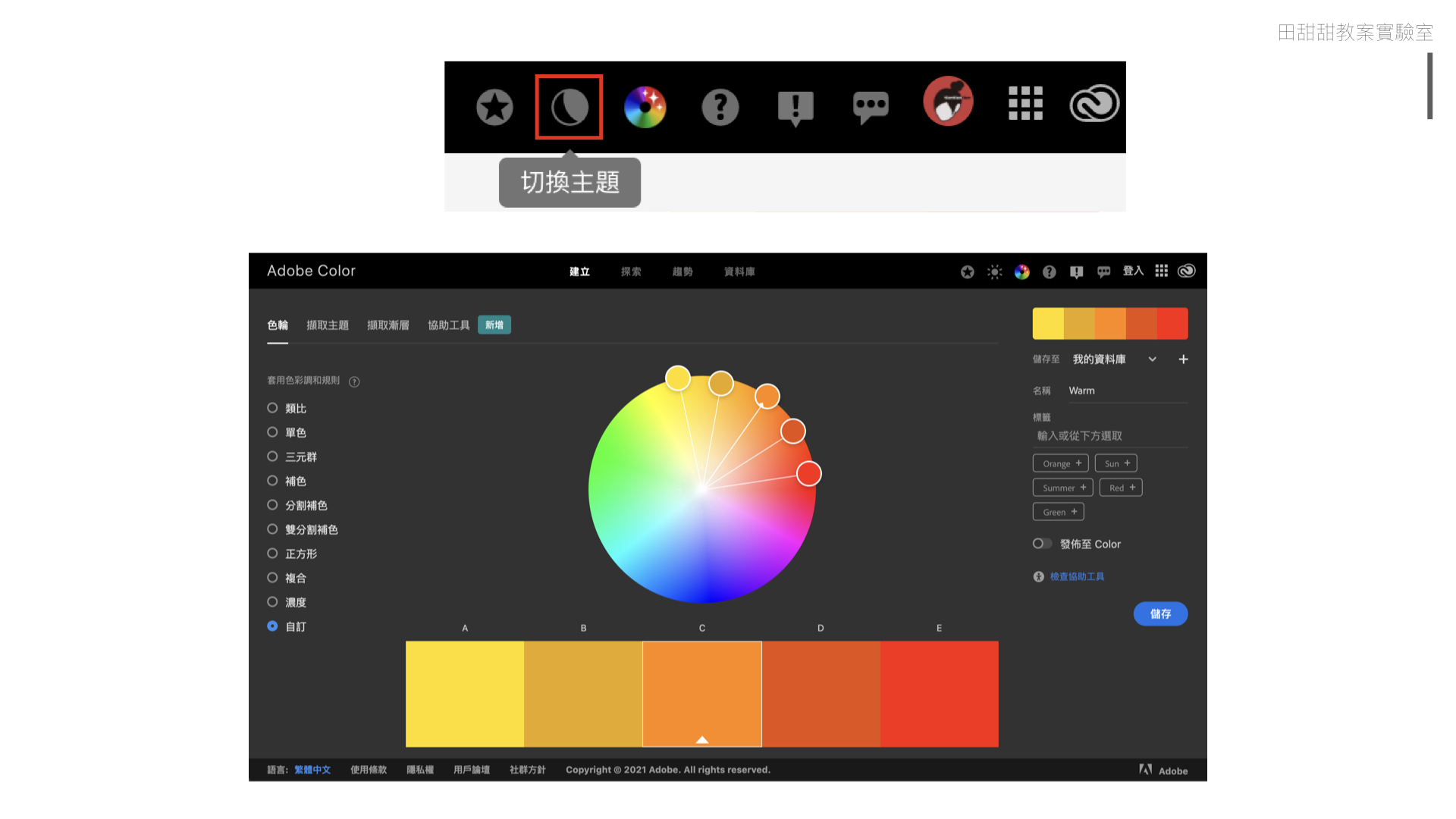The image size is (1456, 819).
Task: Click the help question mark icon
Action: pyautogui.click(x=1049, y=271)
